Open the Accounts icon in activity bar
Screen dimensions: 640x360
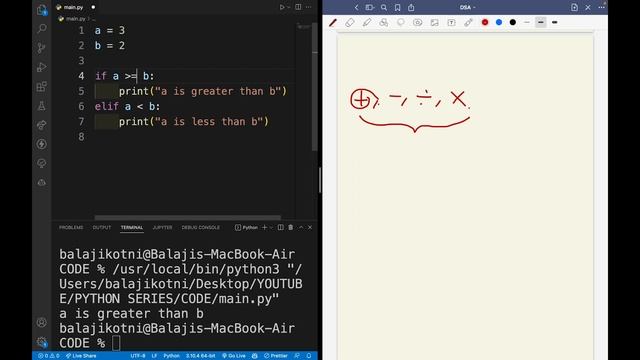(42, 322)
